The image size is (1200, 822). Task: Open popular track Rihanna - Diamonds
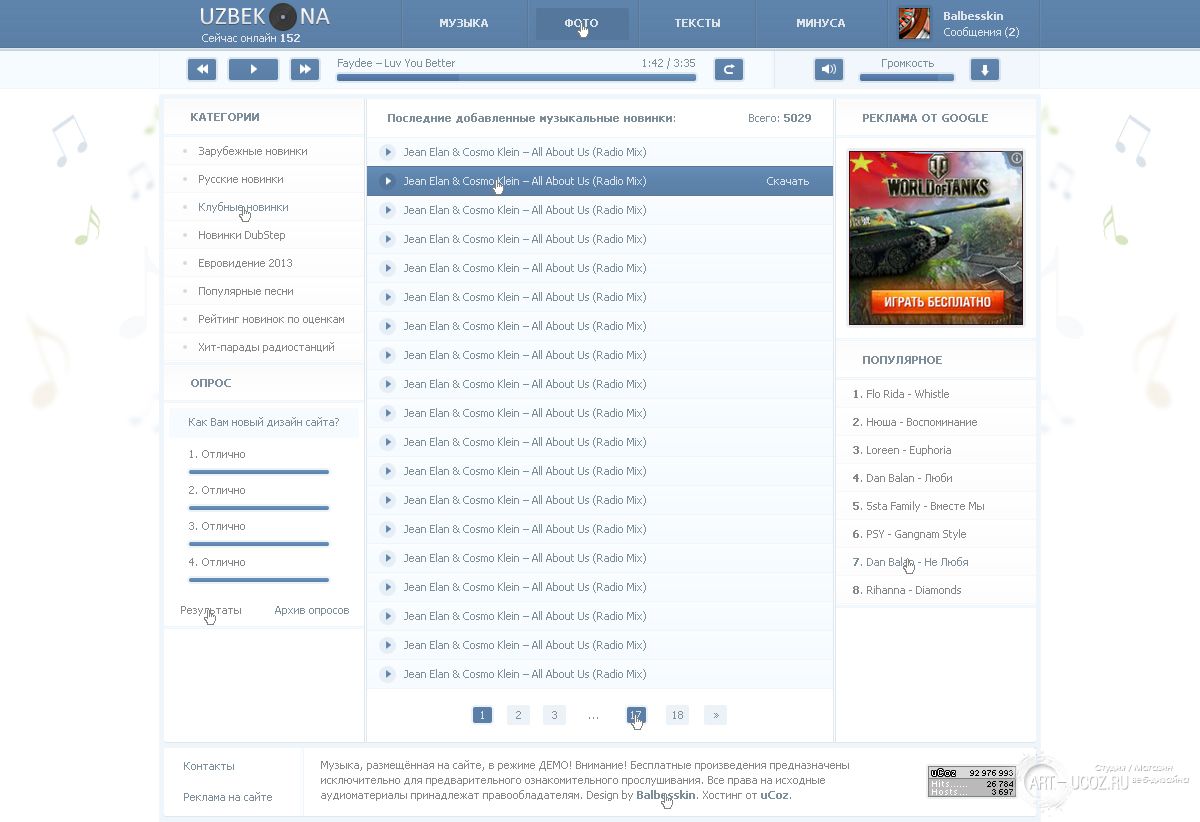tap(914, 590)
